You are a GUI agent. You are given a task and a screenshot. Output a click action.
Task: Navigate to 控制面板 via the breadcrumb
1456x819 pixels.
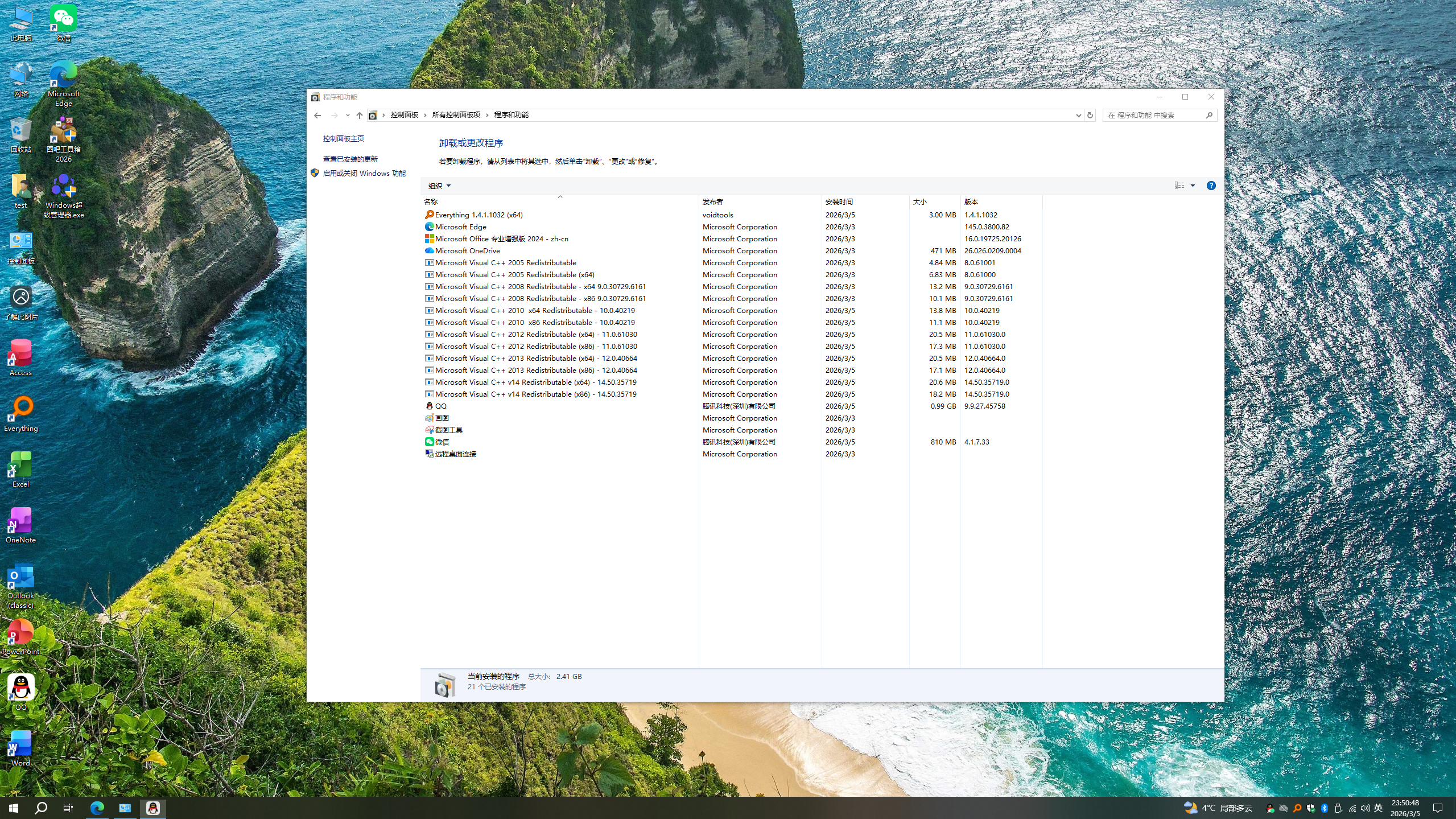point(404,114)
